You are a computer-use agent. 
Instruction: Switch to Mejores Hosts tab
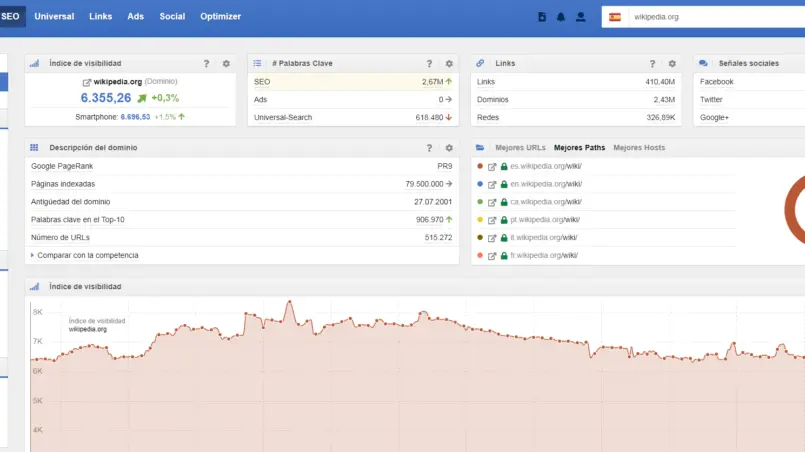(x=639, y=147)
